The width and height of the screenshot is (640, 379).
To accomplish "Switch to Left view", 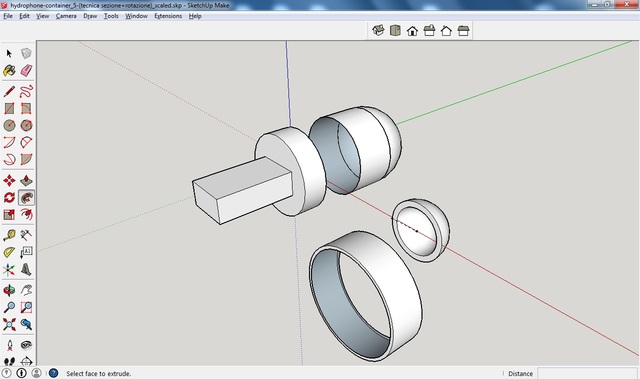I will click(x=463, y=31).
